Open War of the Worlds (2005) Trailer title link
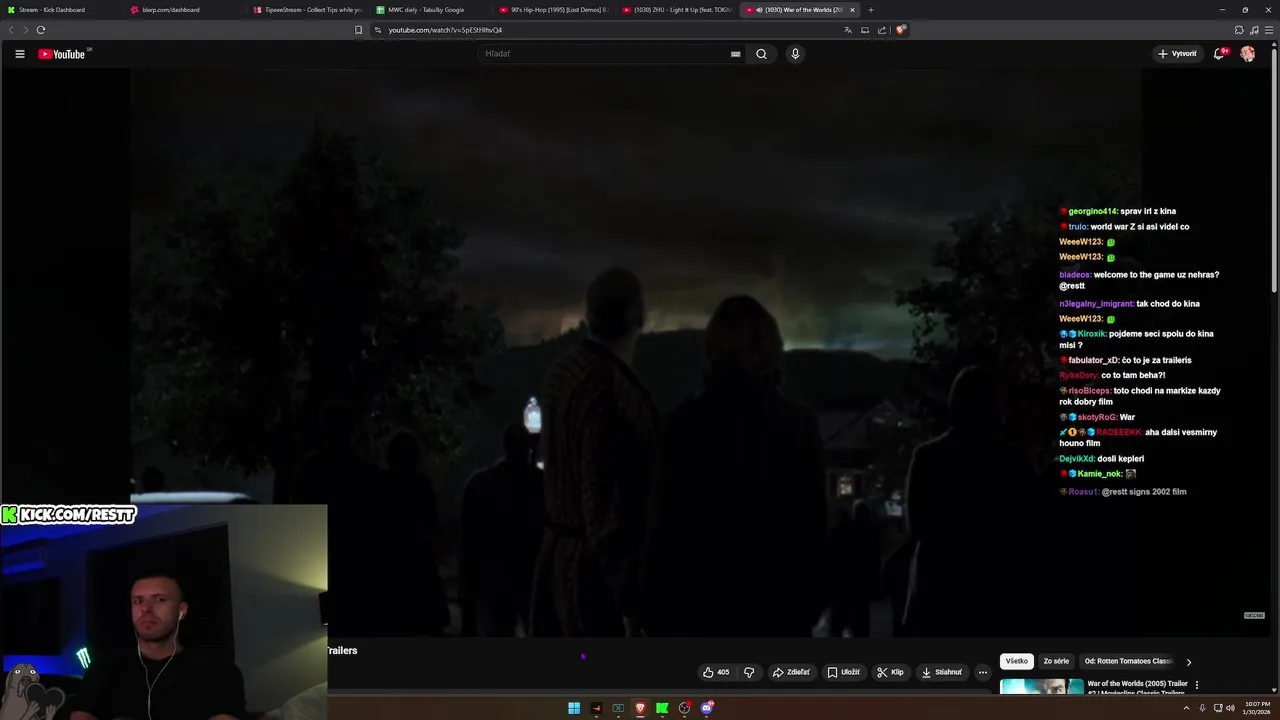 [1137, 687]
